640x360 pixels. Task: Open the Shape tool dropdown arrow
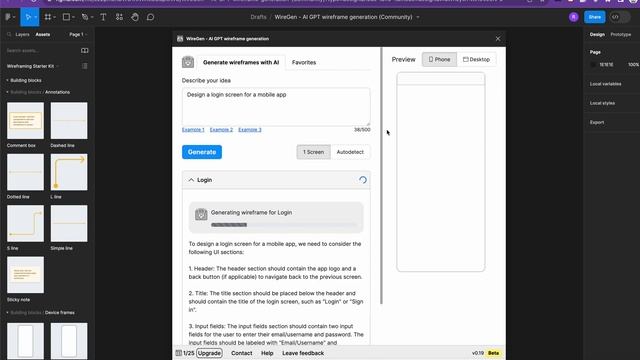point(73,17)
